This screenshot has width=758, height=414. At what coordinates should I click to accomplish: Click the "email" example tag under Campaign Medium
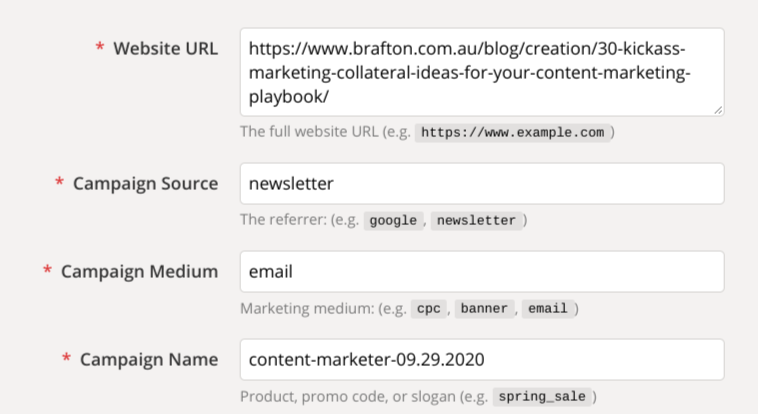pos(548,308)
